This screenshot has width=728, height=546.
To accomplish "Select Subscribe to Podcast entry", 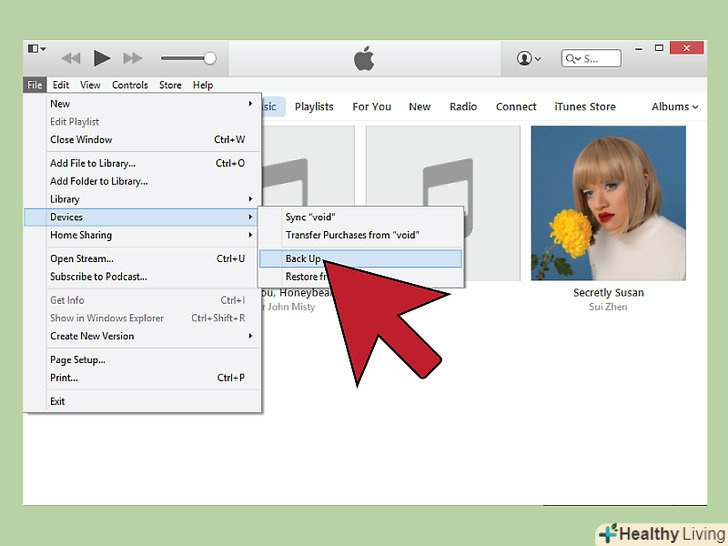I will (x=143, y=277).
